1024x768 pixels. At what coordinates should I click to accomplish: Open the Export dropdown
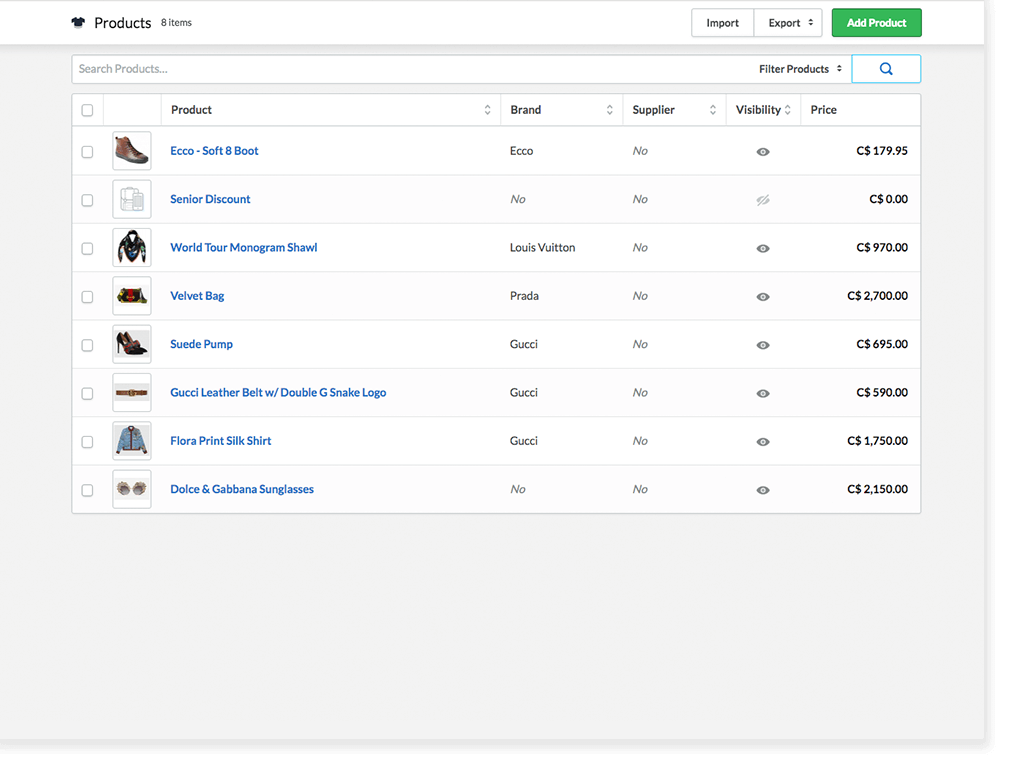(788, 23)
